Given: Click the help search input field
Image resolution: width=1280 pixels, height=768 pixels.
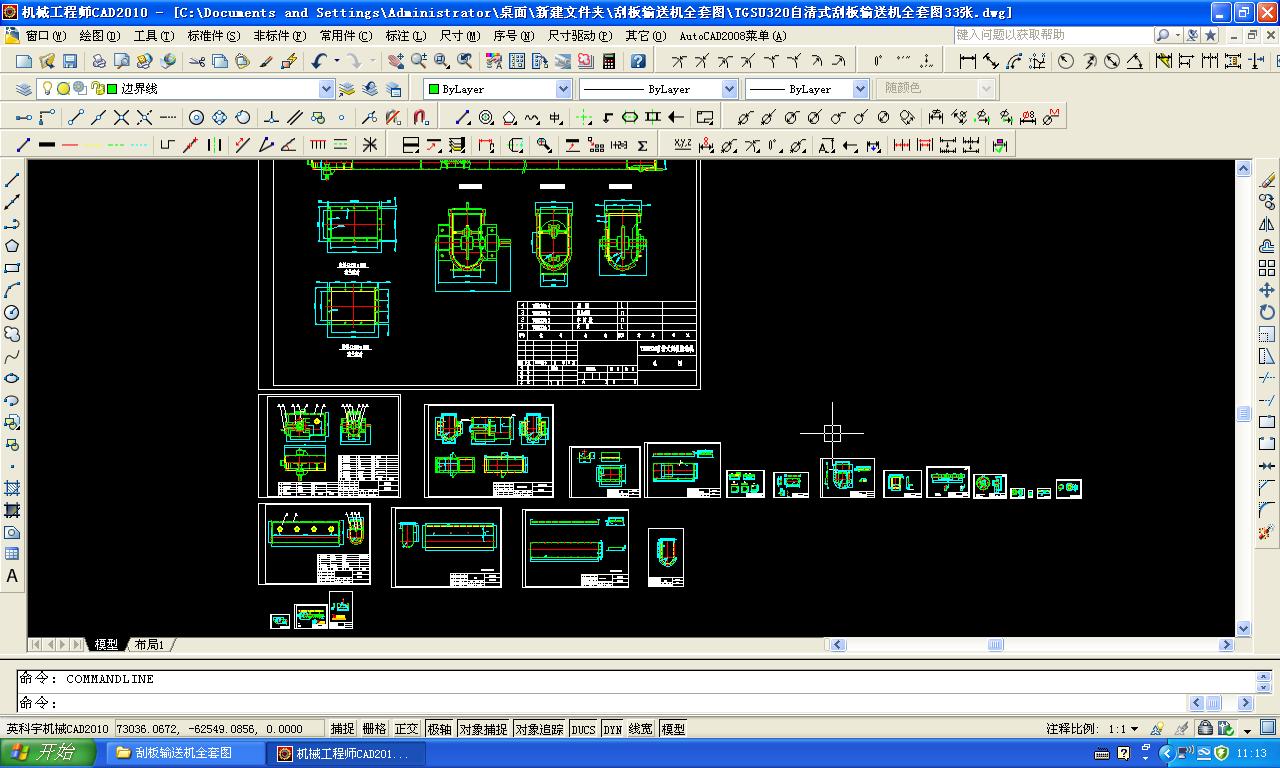Looking at the screenshot, I should pyautogui.click(x=1052, y=35).
